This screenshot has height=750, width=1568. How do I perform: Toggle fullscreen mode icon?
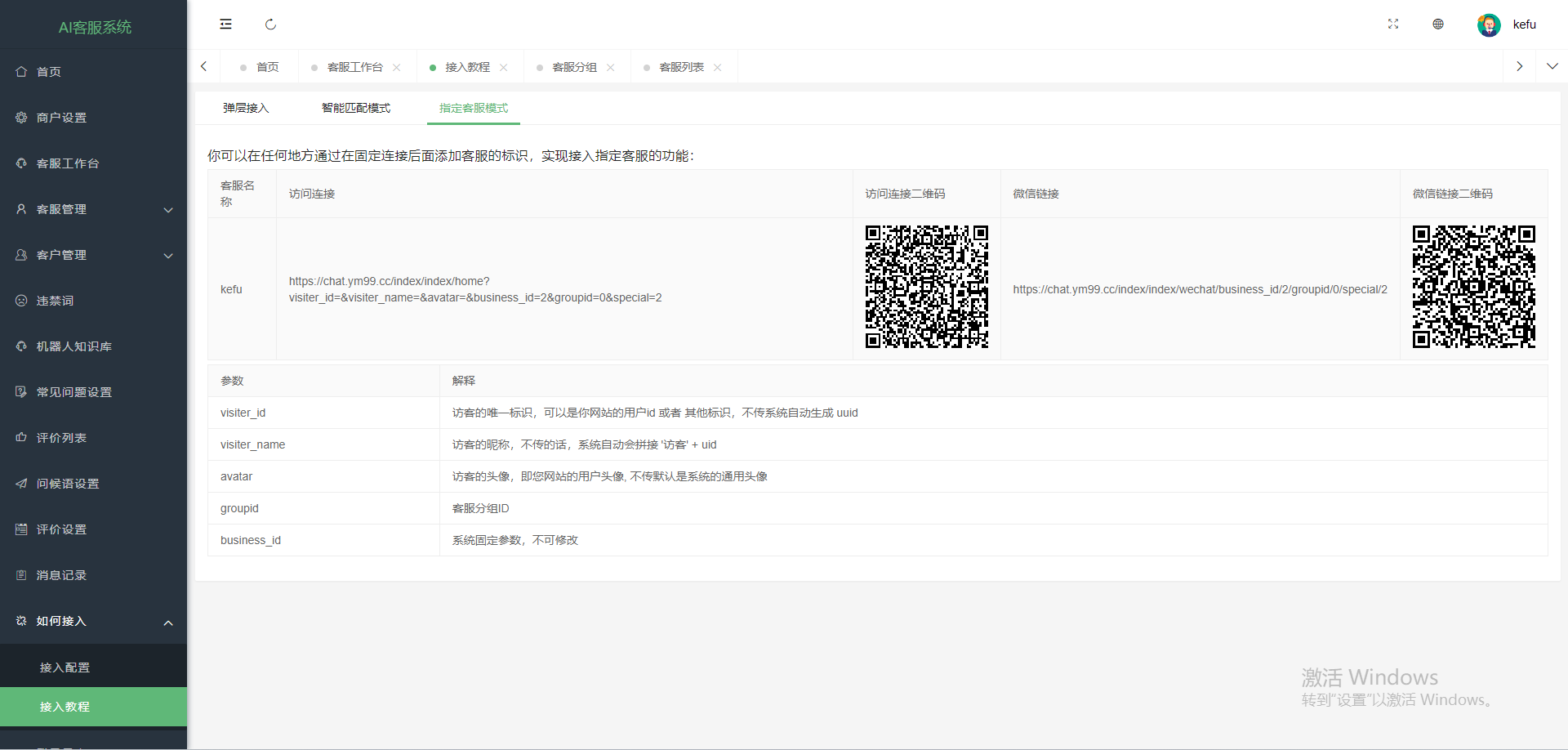[1393, 25]
